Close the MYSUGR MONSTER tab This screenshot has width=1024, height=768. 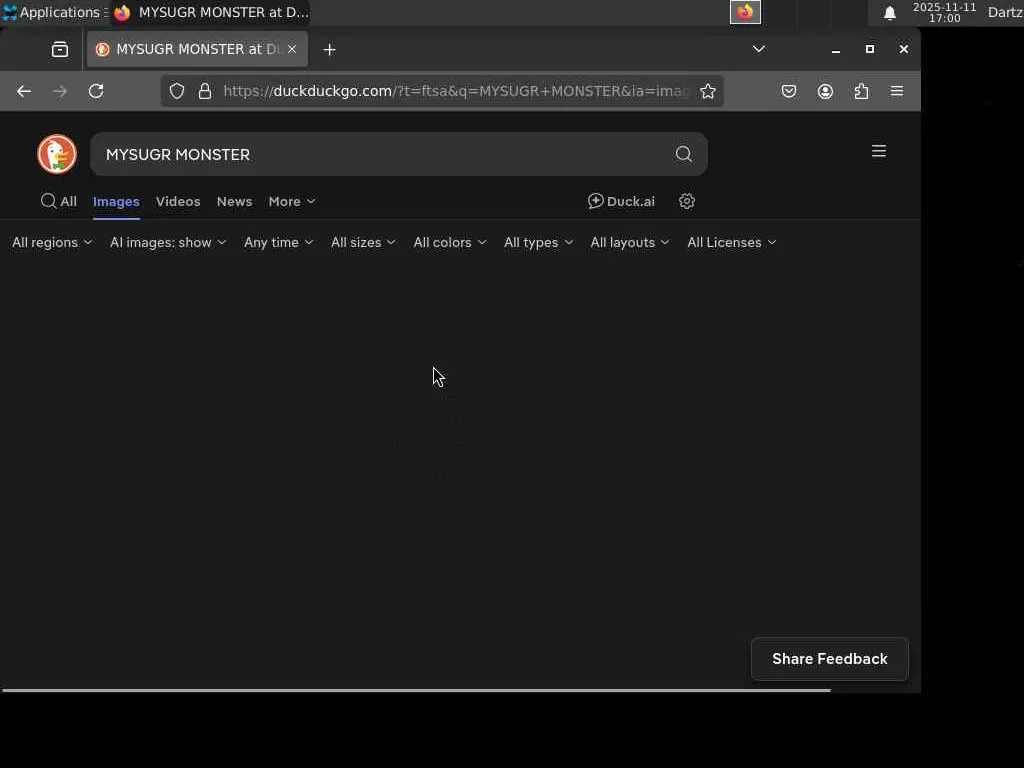click(x=292, y=49)
